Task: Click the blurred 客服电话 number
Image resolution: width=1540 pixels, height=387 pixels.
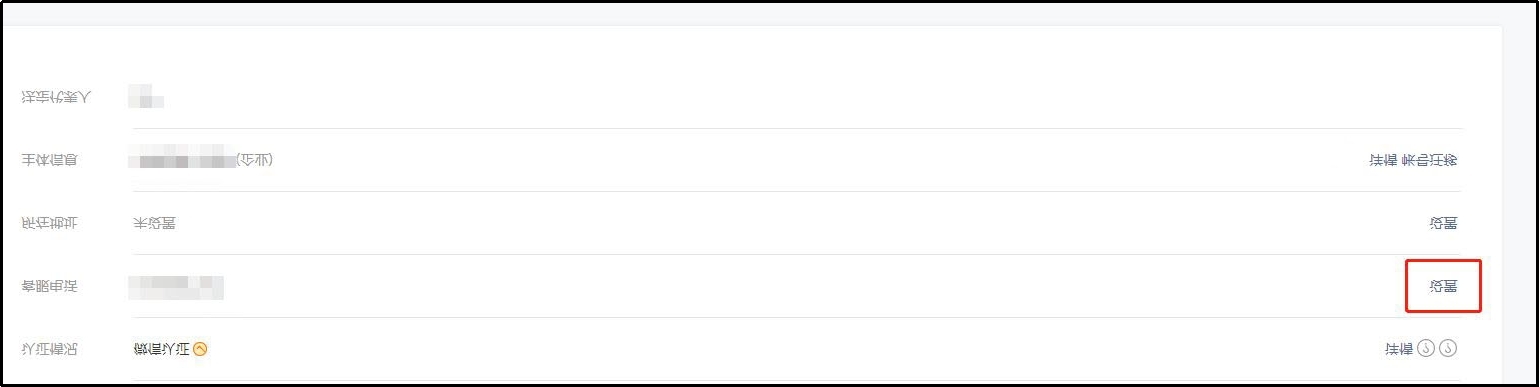Action: coord(176,287)
